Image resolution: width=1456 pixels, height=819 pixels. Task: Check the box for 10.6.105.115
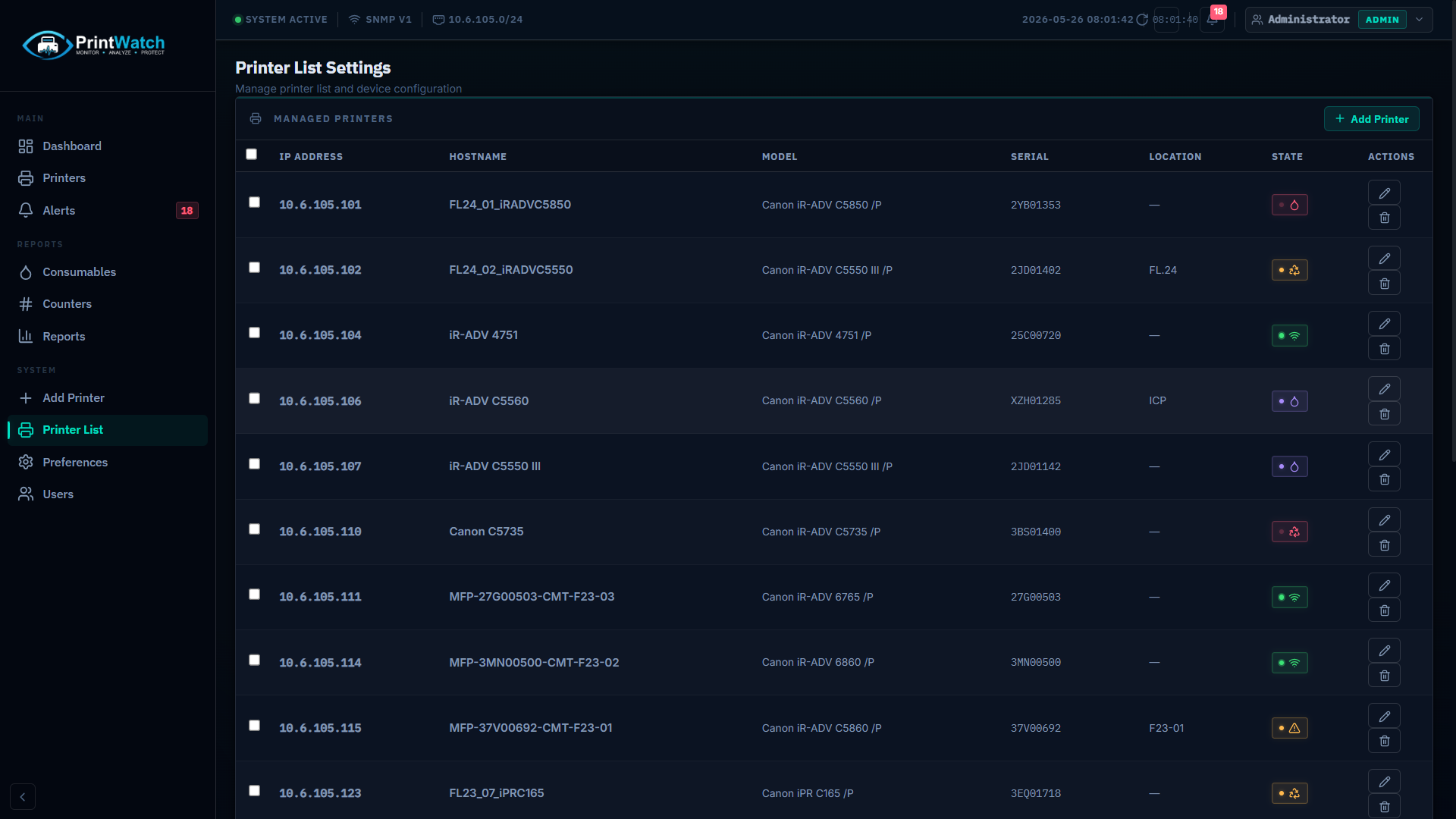coord(255,726)
